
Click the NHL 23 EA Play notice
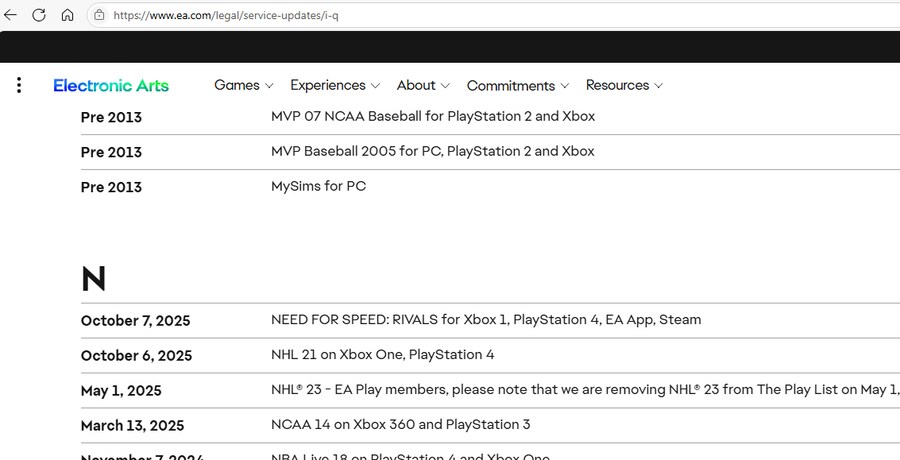point(584,390)
